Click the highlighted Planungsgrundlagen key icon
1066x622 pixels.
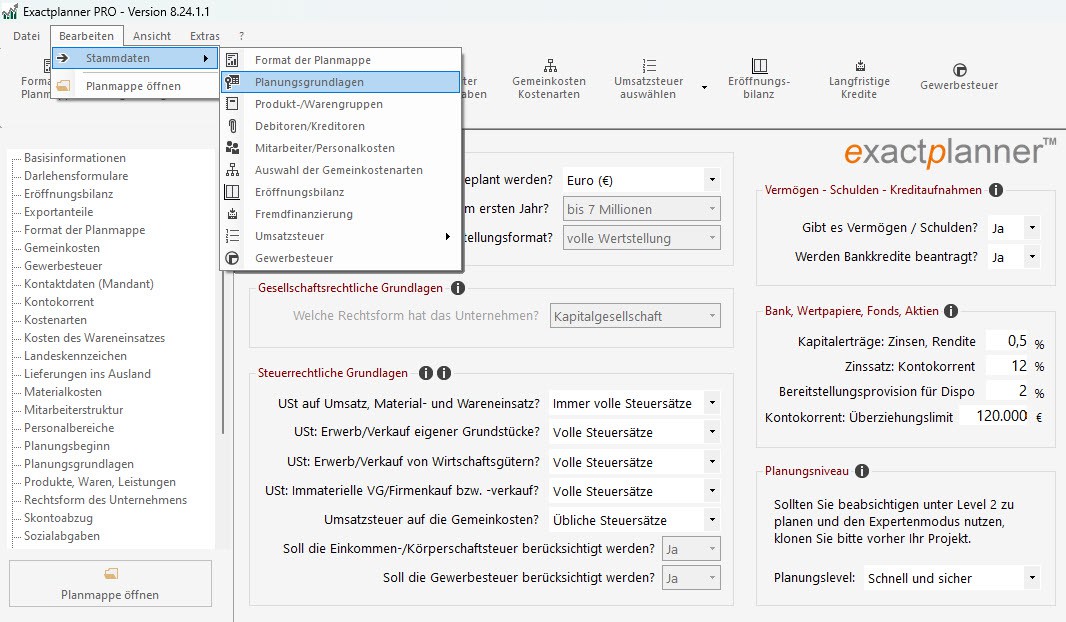[x=233, y=83]
